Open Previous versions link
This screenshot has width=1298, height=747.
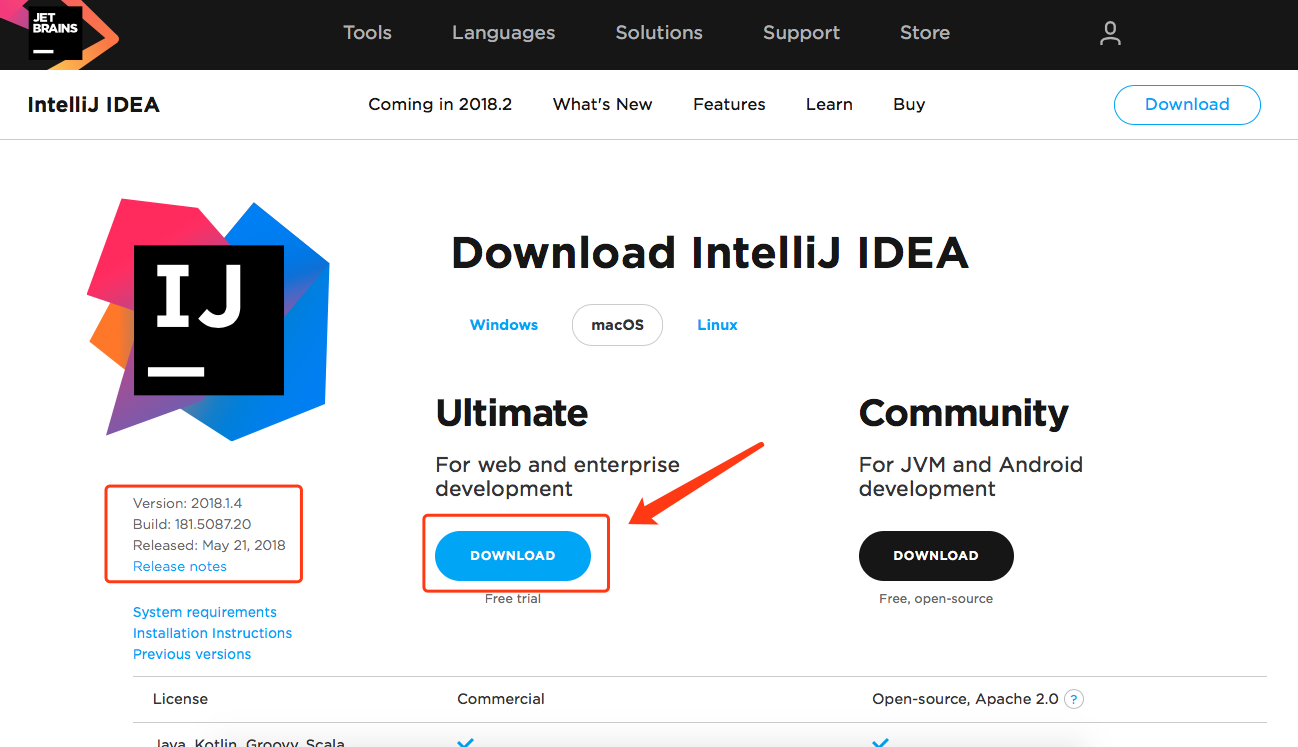point(192,654)
